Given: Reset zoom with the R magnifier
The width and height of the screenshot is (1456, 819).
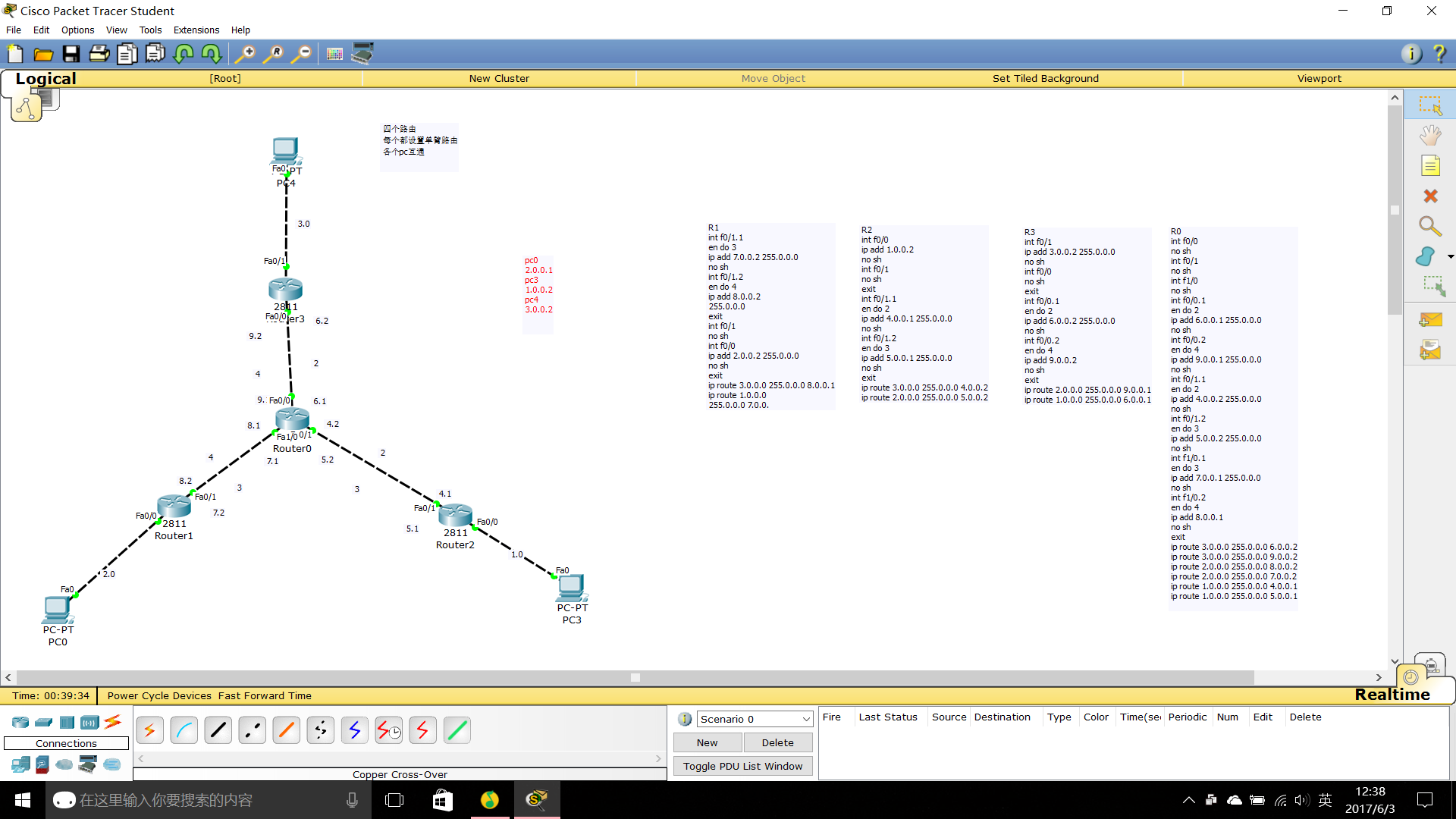Looking at the screenshot, I should (273, 54).
